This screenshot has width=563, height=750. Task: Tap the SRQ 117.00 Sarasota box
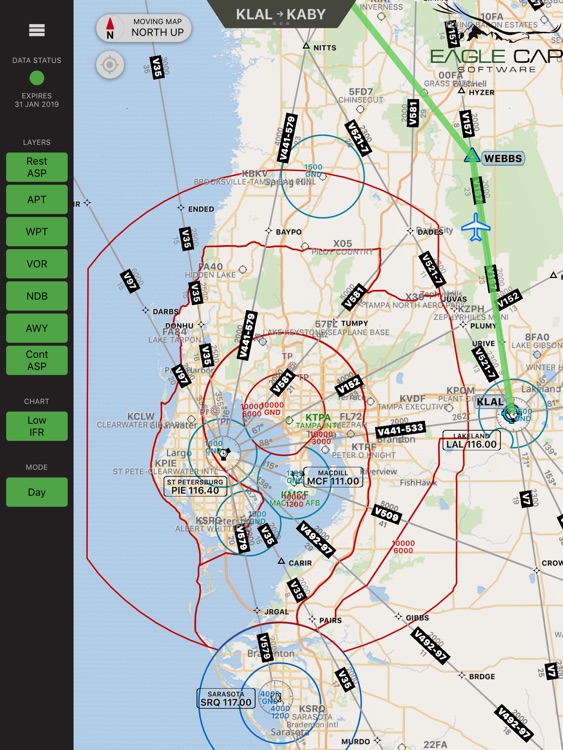(x=226, y=699)
